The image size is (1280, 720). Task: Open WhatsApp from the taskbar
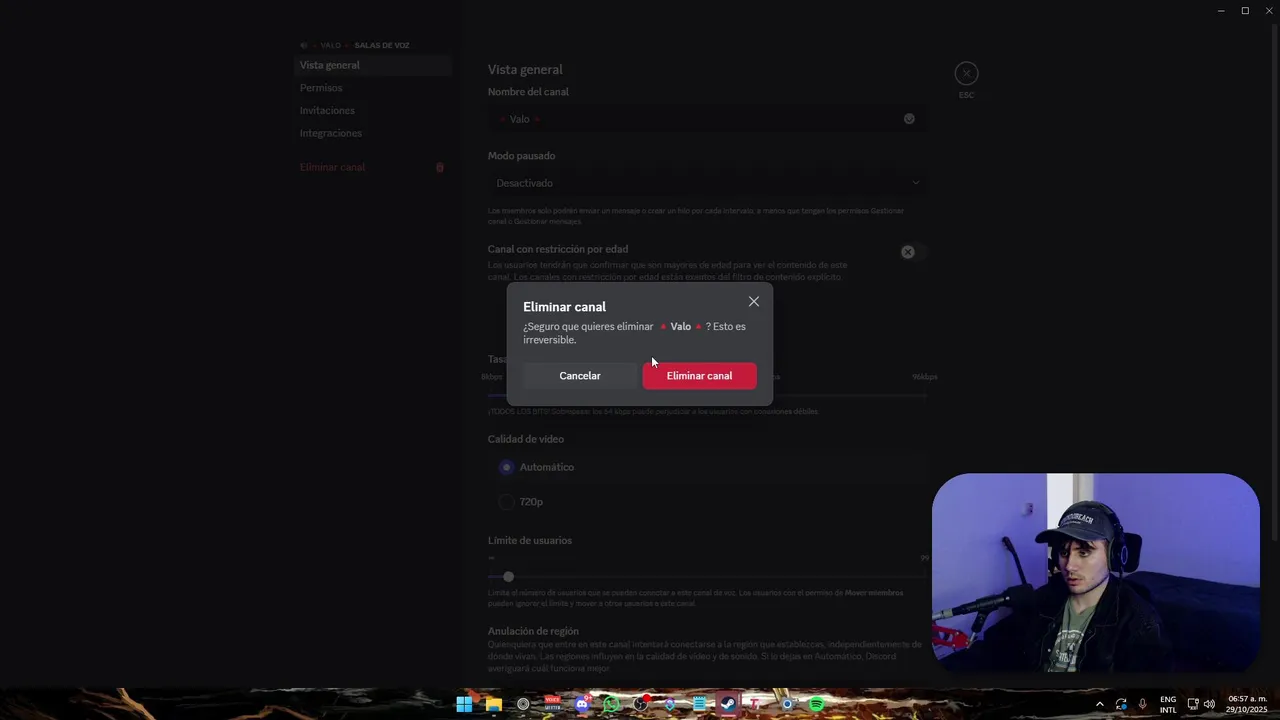tap(611, 704)
